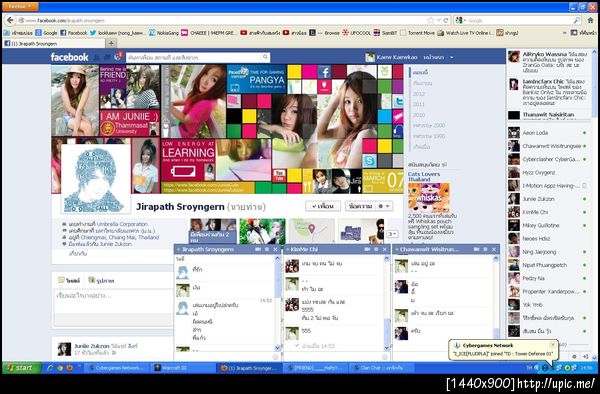600x394 pixels.
Task: Open settings gear in Chawanwit chat window
Action: (485, 249)
